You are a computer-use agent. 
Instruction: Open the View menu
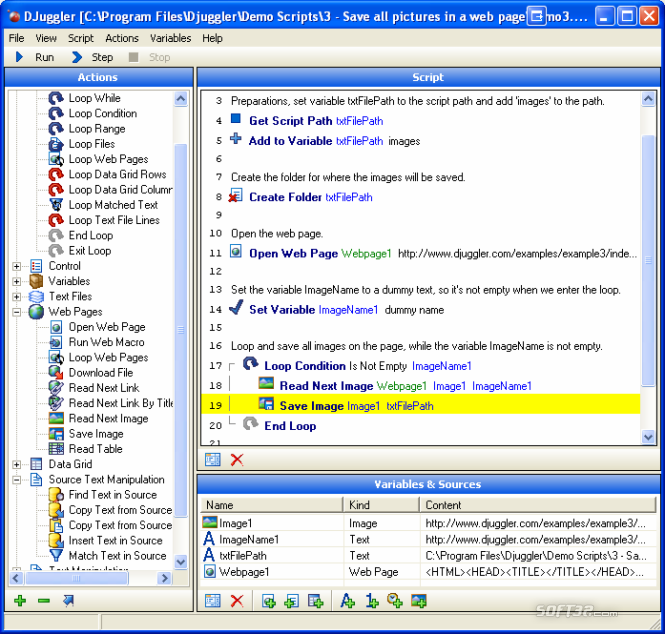coord(46,38)
